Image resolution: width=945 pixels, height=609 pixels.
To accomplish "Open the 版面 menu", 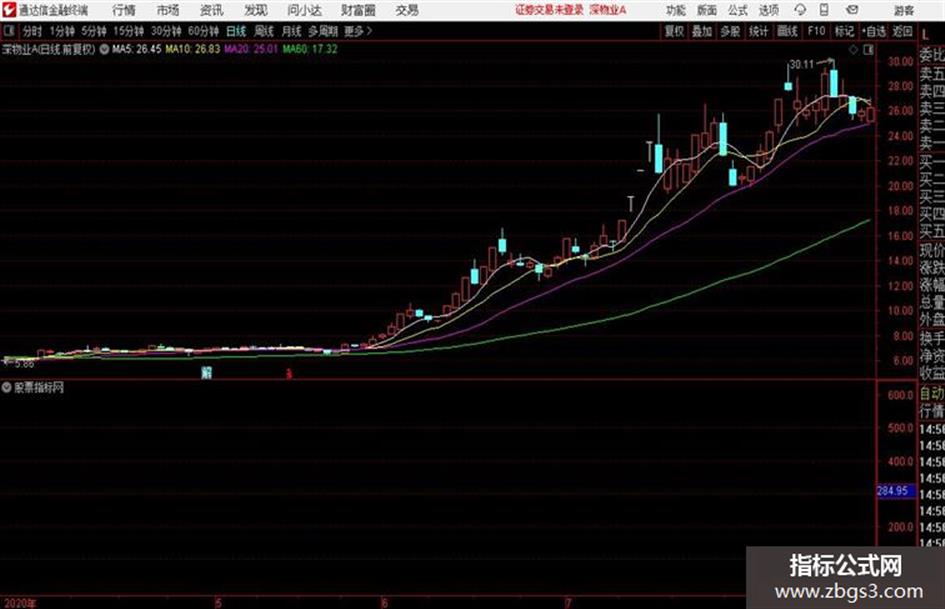I will tap(707, 10).
